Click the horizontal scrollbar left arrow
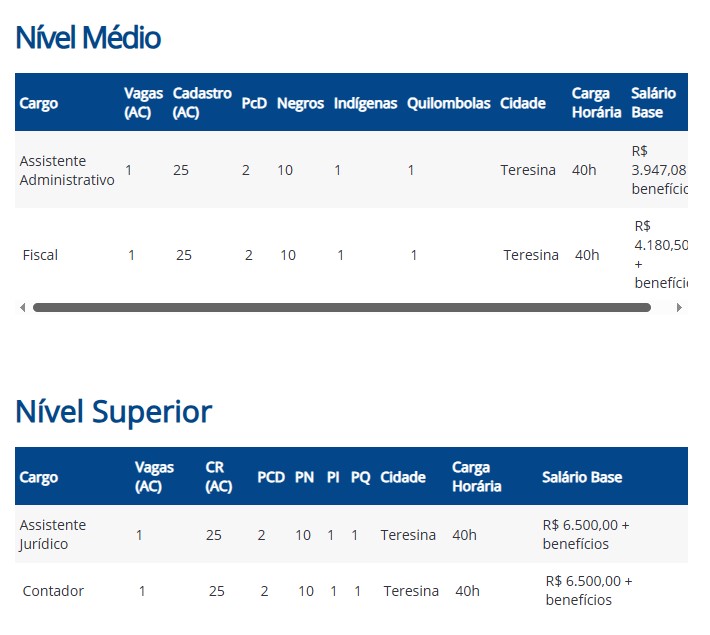The image size is (710, 635). click(22, 308)
